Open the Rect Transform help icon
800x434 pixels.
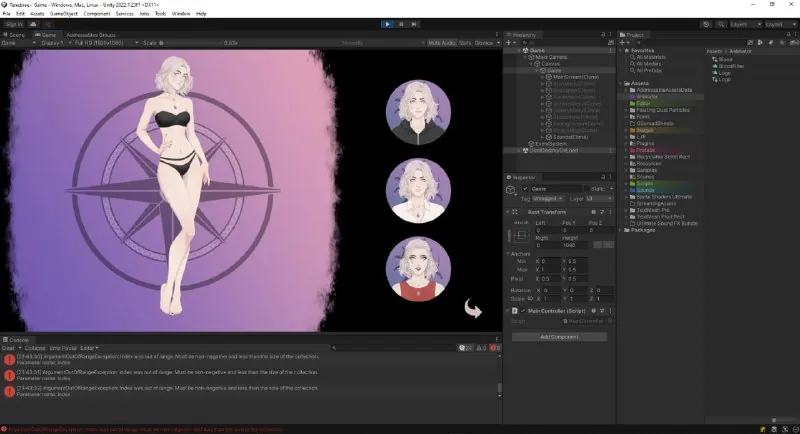click(x=593, y=212)
